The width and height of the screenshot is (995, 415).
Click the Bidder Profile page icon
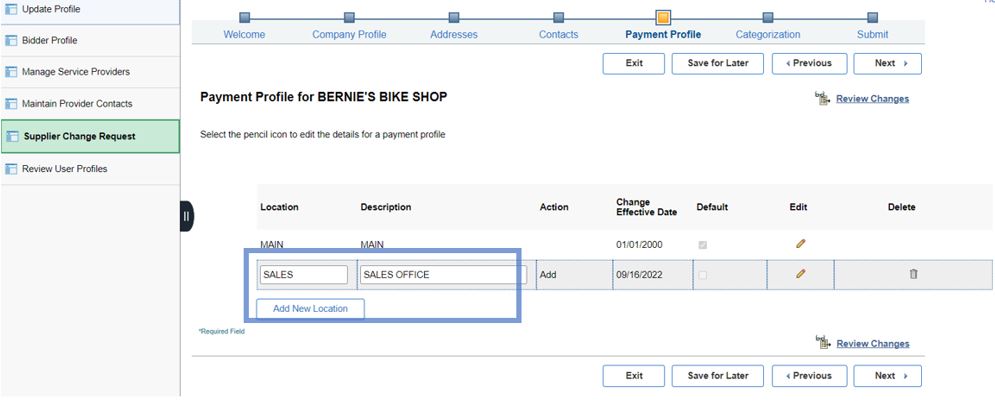(11, 41)
